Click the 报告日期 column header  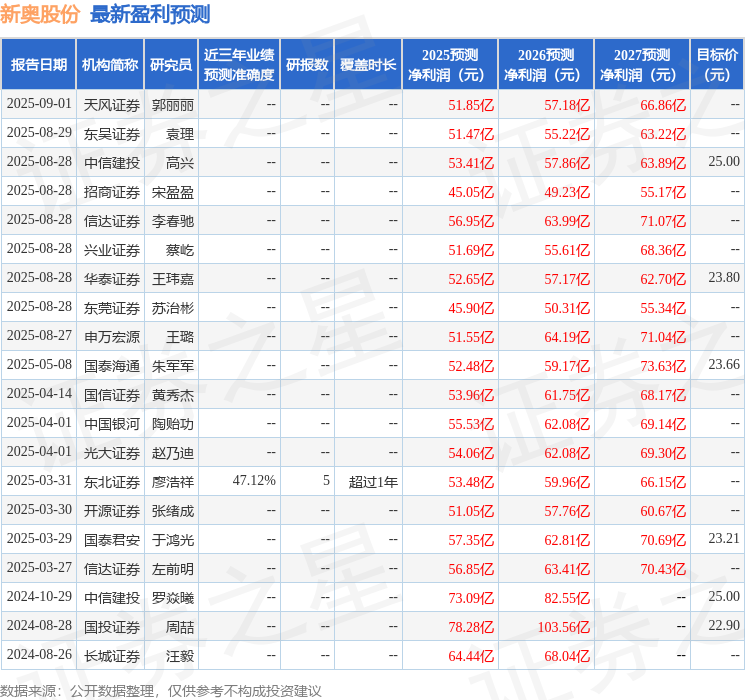(38, 65)
